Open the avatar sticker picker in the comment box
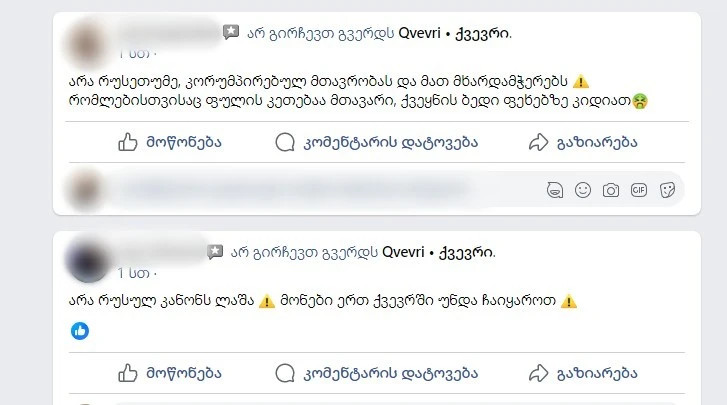This screenshot has width=727, height=405. point(555,190)
